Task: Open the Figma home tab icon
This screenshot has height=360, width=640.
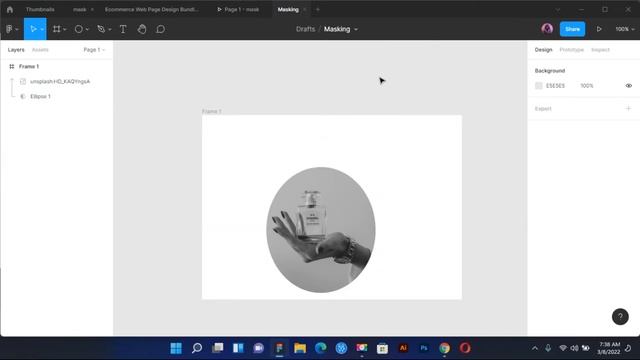Action: point(10,9)
